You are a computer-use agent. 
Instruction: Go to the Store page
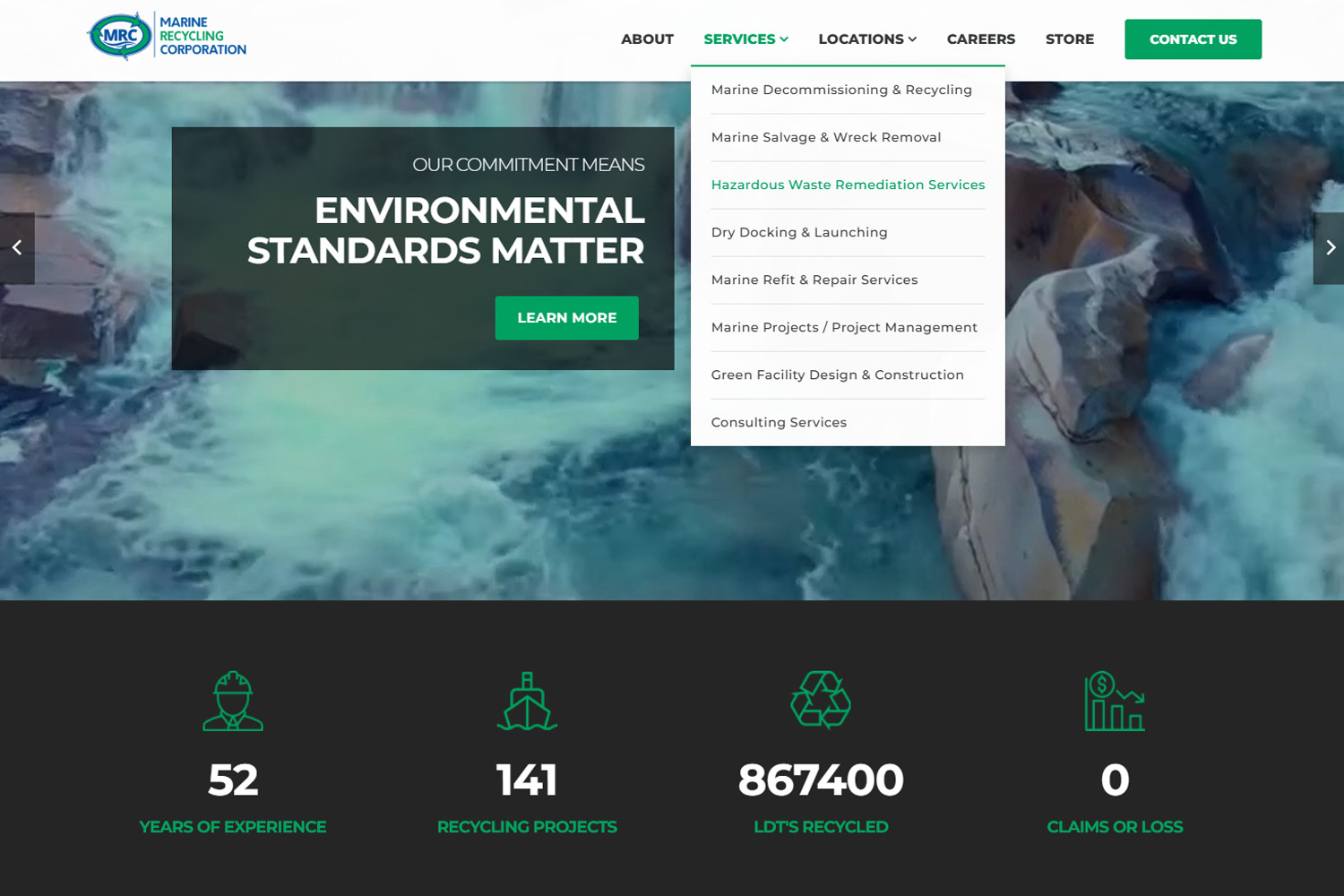[x=1069, y=39]
